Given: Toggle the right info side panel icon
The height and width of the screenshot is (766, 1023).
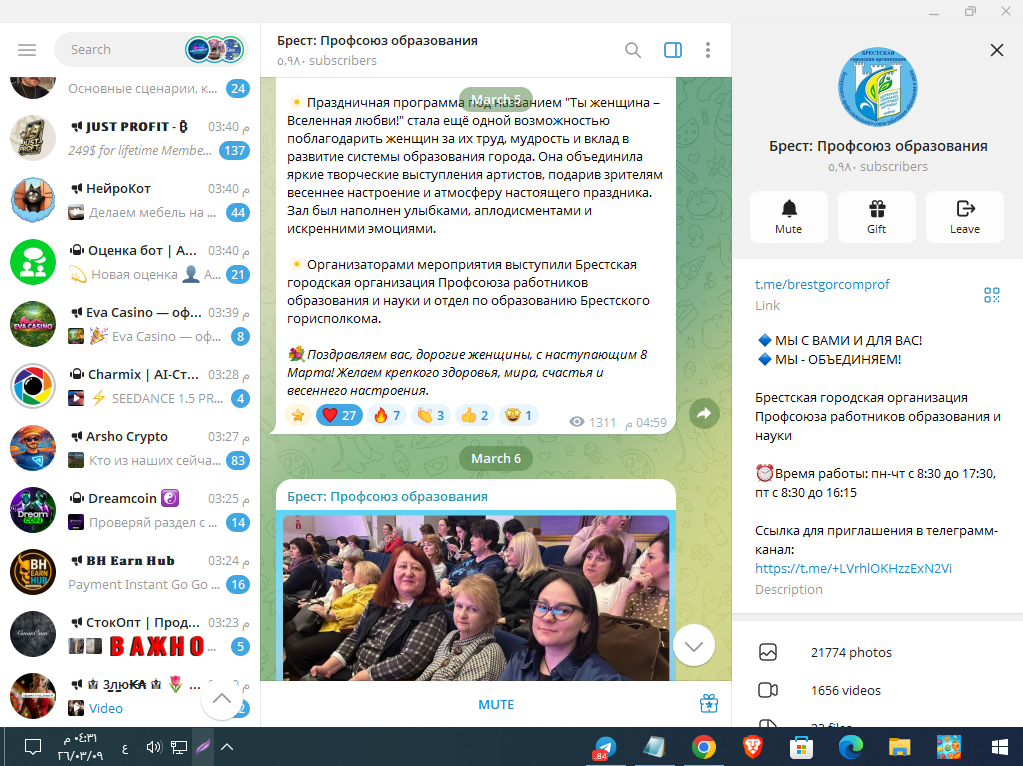Looking at the screenshot, I should point(673,50).
